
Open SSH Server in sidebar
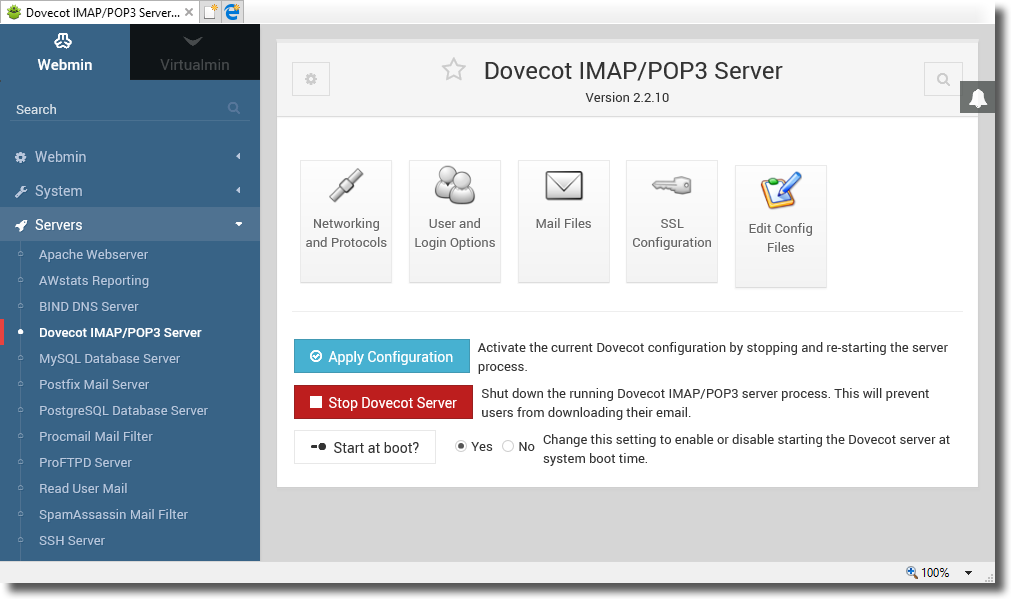(72, 540)
